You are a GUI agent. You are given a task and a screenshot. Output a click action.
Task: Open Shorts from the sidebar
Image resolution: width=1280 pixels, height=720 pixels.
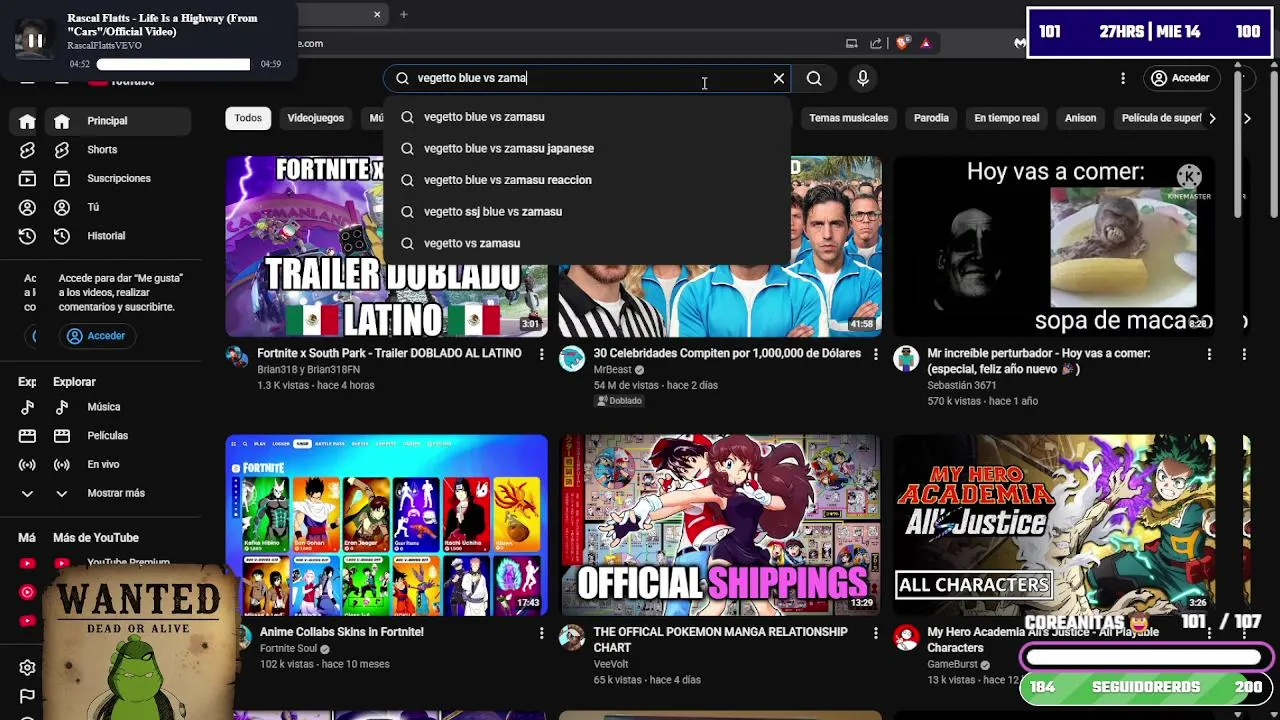pyautogui.click(x=118, y=150)
